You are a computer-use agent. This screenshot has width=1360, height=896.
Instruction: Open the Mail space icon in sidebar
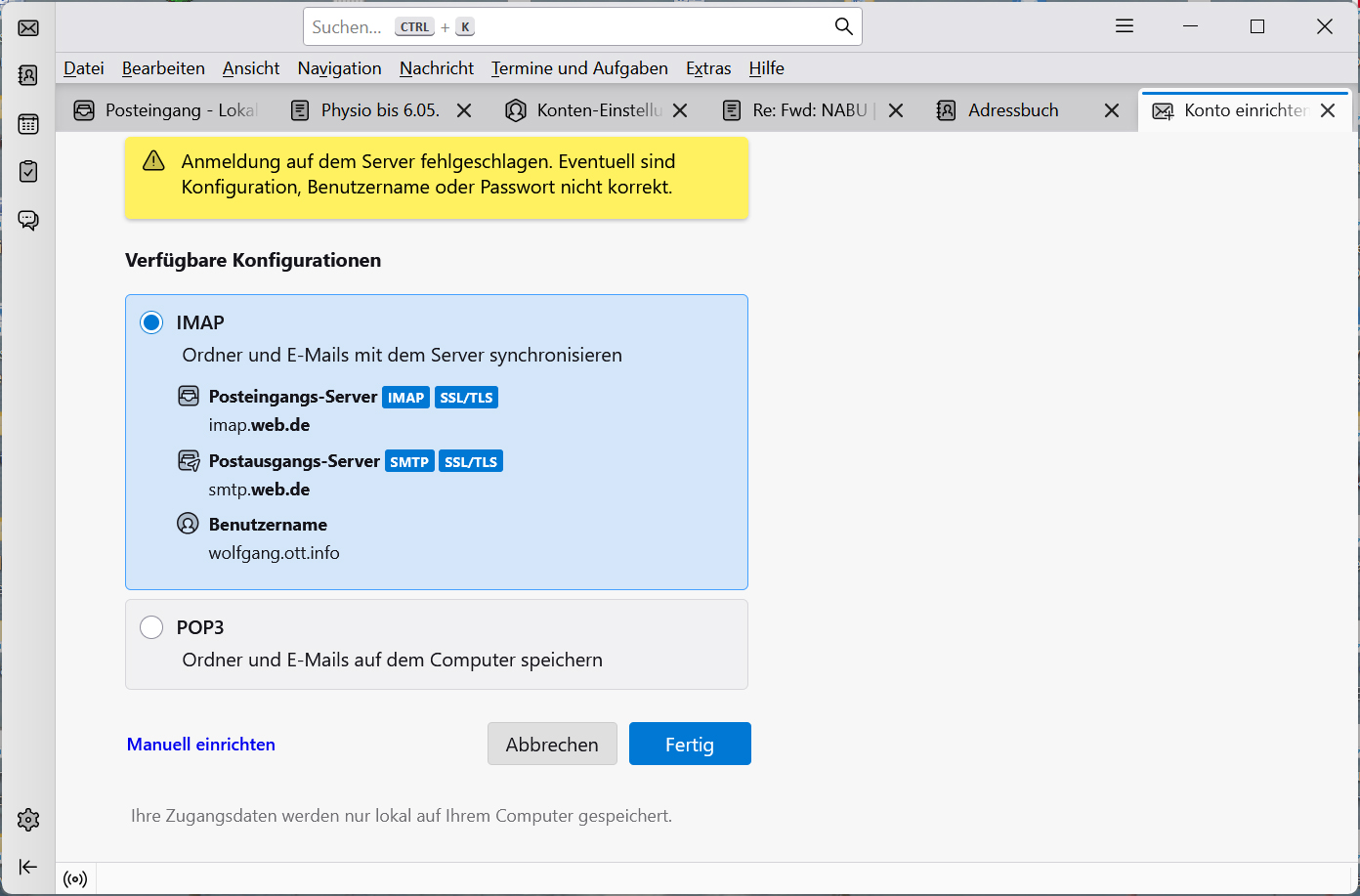point(28,27)
